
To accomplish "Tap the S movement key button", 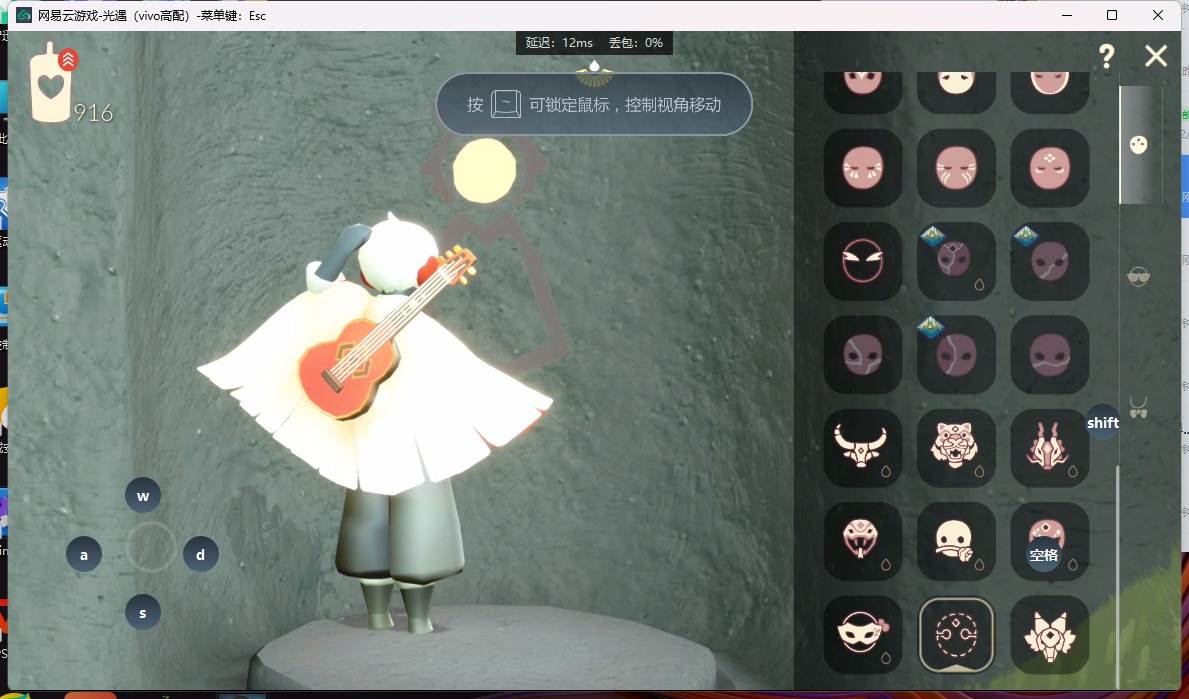I will coord(143,613).
